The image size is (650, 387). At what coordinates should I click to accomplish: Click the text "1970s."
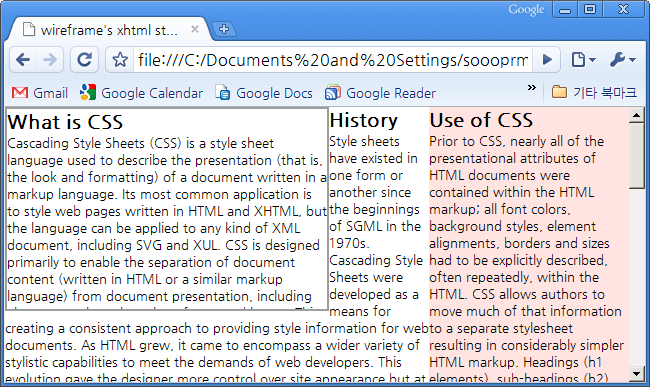point(349,244)
